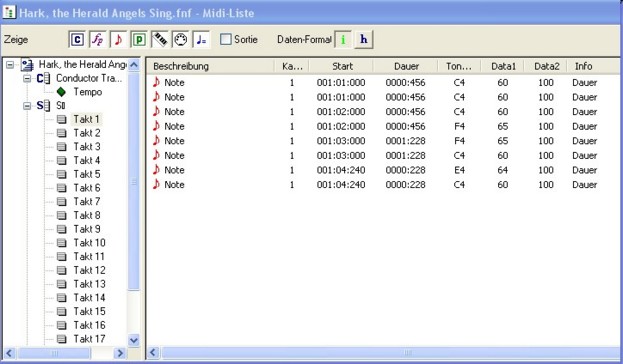
Task: Collapse the S track node
Action: (x=27, y=106)
